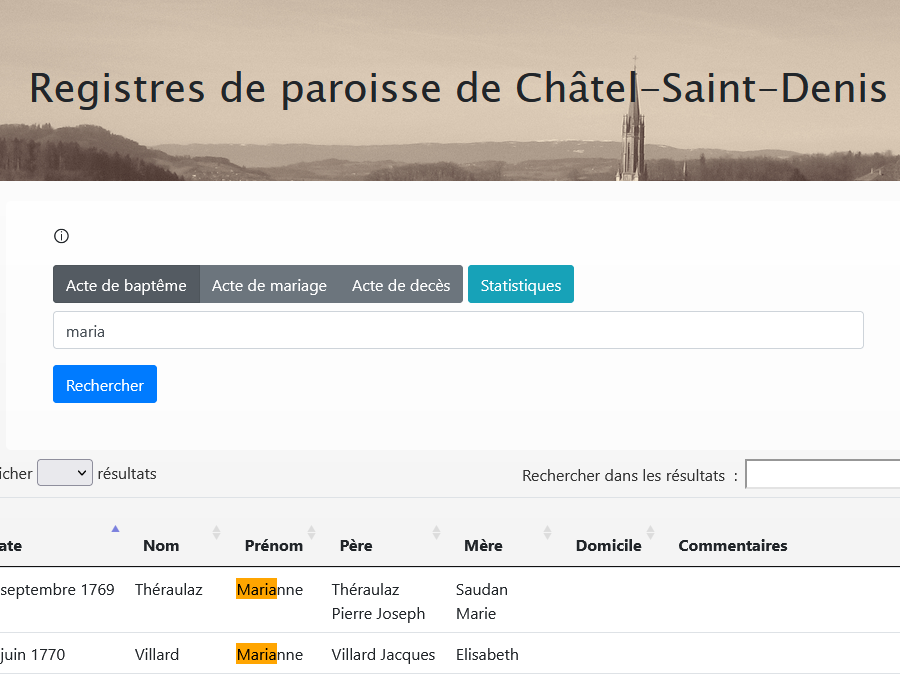Select the Villard Marianne row
900x675 pixels.
pos(400,655)
